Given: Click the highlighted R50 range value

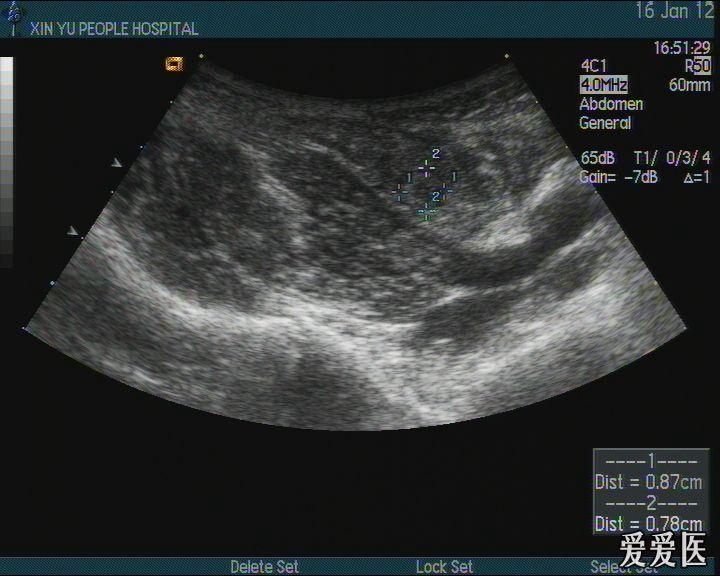Looking at the screenshot, I should [696, 66].
